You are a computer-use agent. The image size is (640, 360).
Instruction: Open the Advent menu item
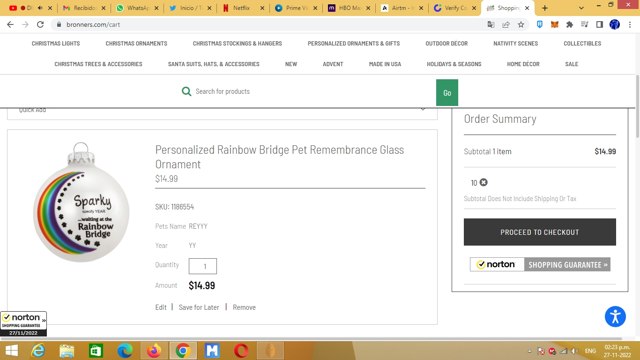333,64
